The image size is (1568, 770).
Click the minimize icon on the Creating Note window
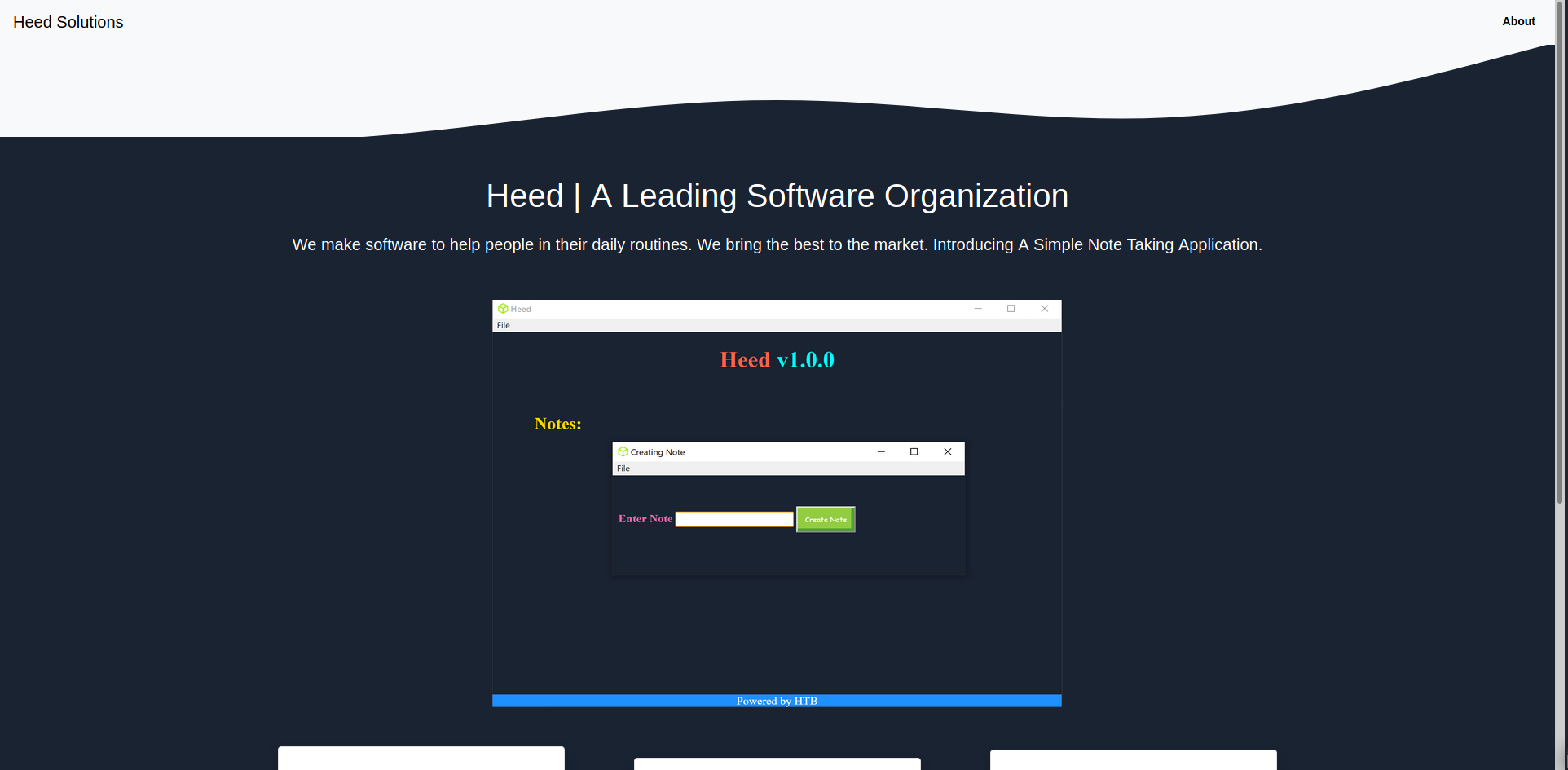point(880,451)
